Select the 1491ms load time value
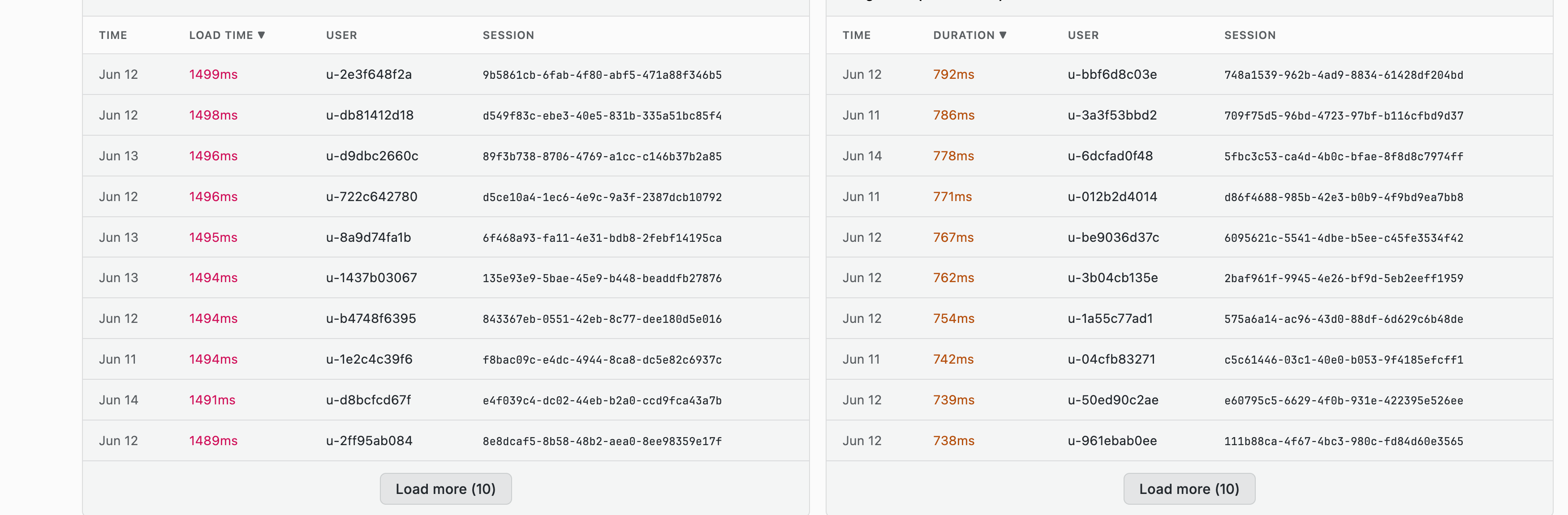1568x515 pixels. [x=212, y=400]
